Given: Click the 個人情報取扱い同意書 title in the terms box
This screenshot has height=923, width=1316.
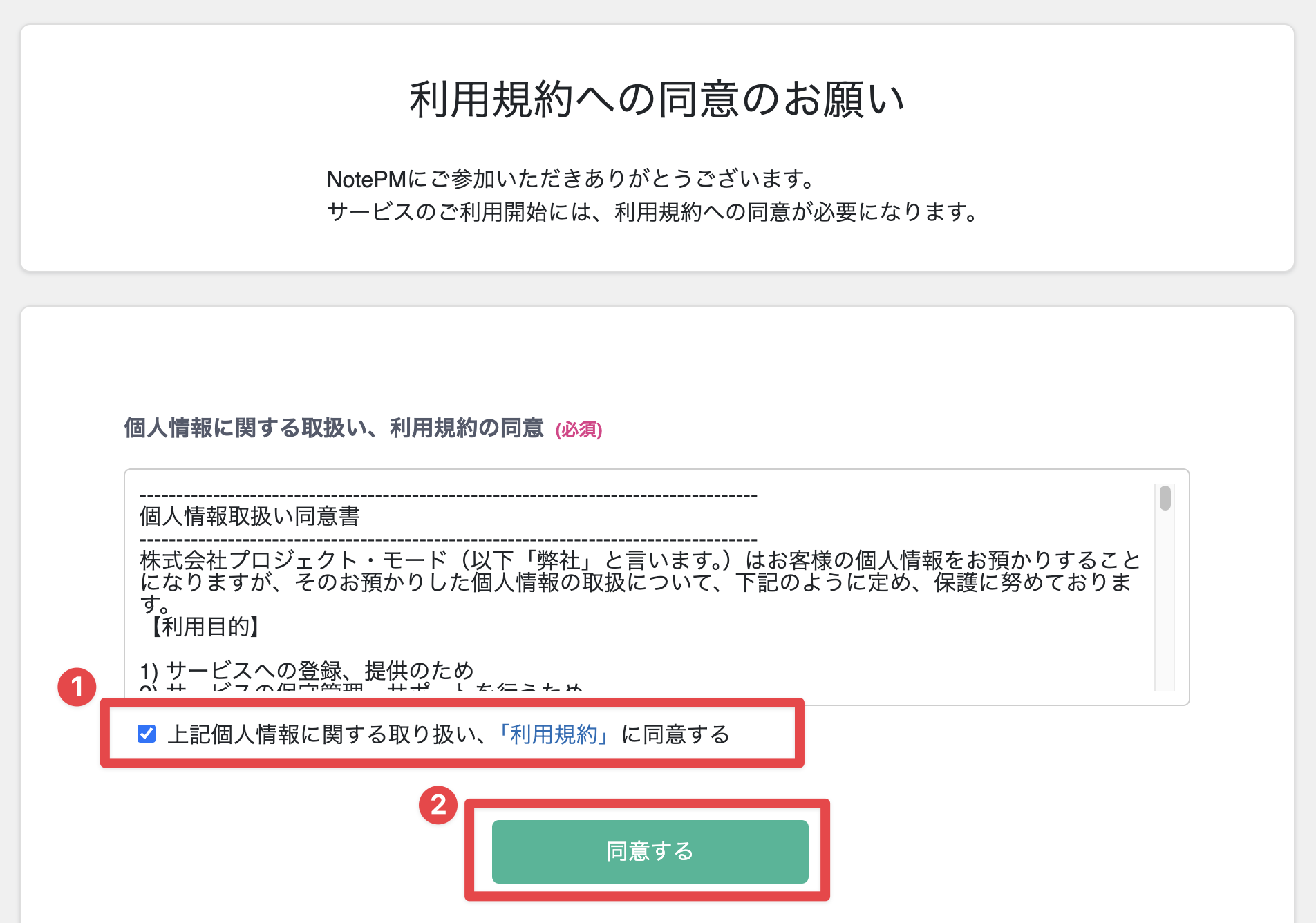Looking at the screenshot, I should (250, 516).
